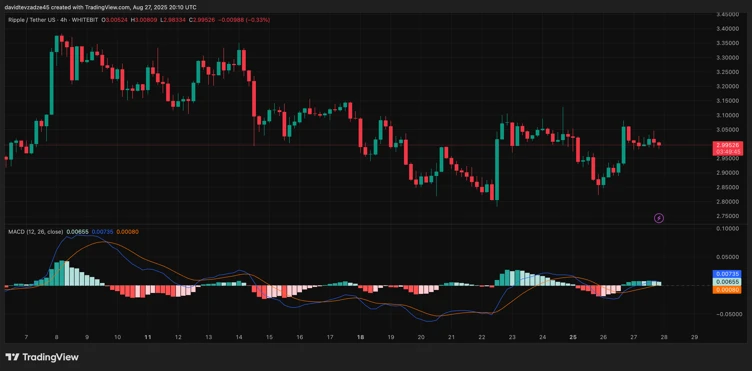The image size is (752, 371).
Task: Click date label 20 on time axis
Action: [x=422, y=337]
